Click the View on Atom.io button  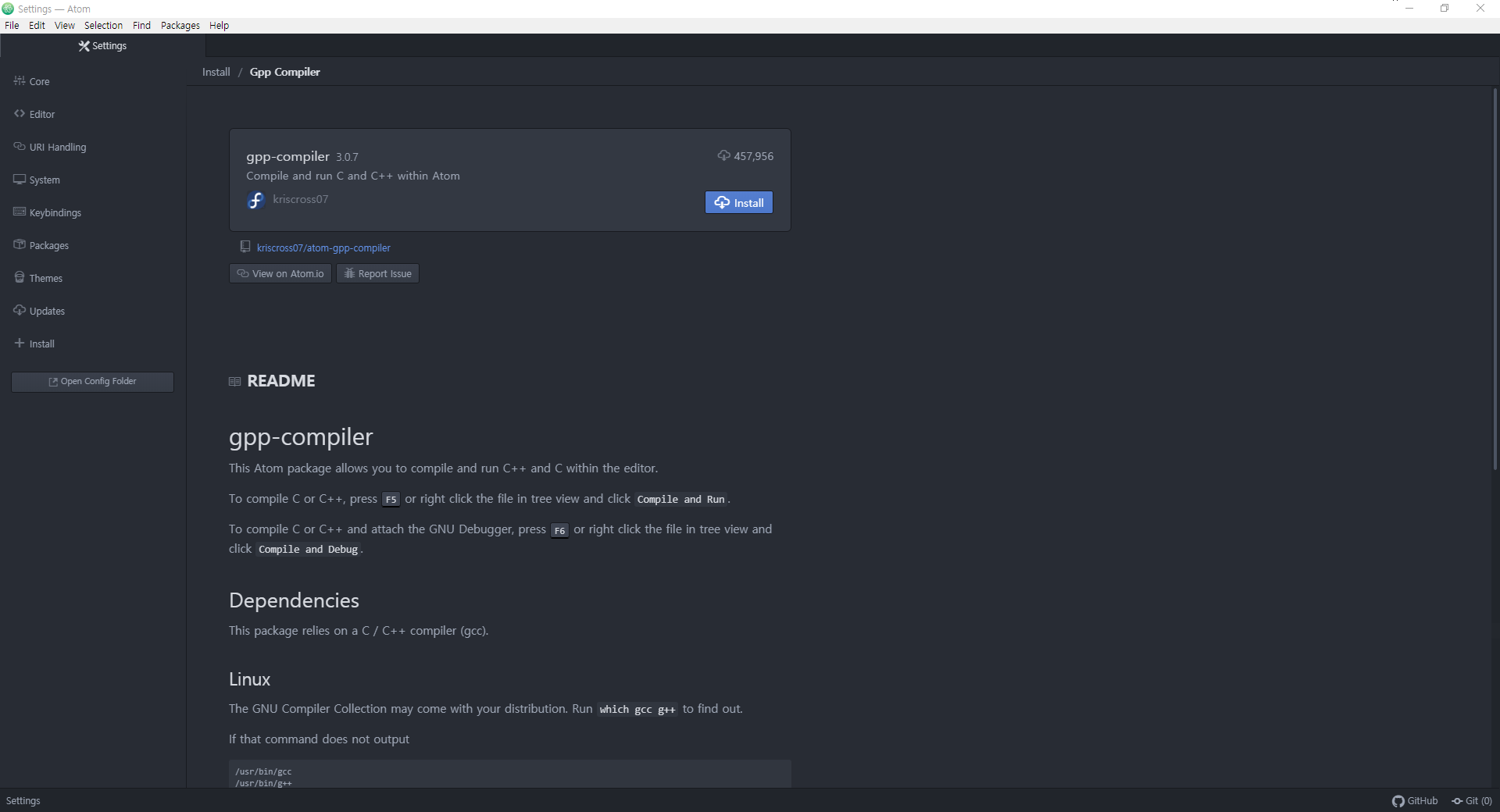[x=280, y=273]
